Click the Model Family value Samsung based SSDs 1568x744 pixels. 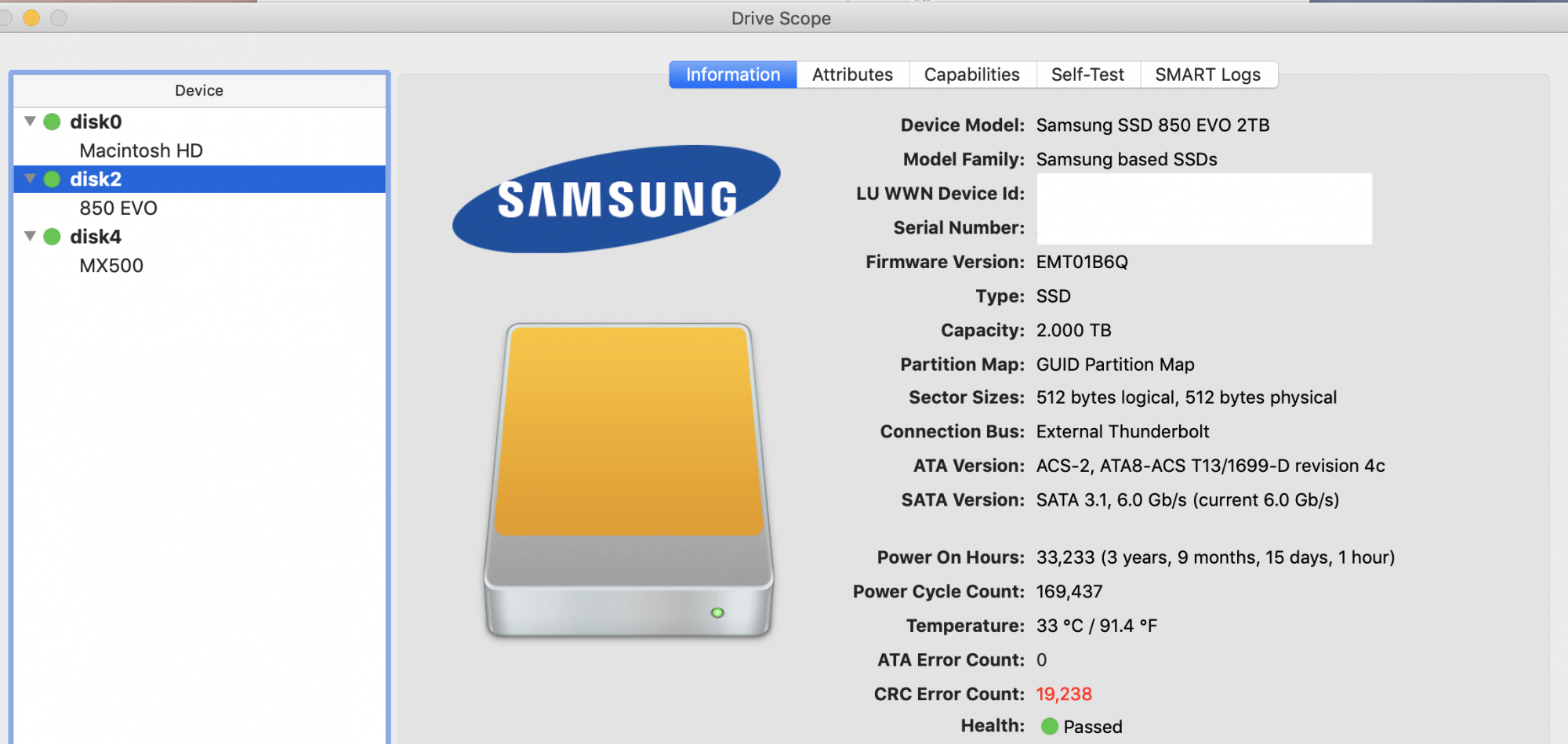[x=1127, y=160]
